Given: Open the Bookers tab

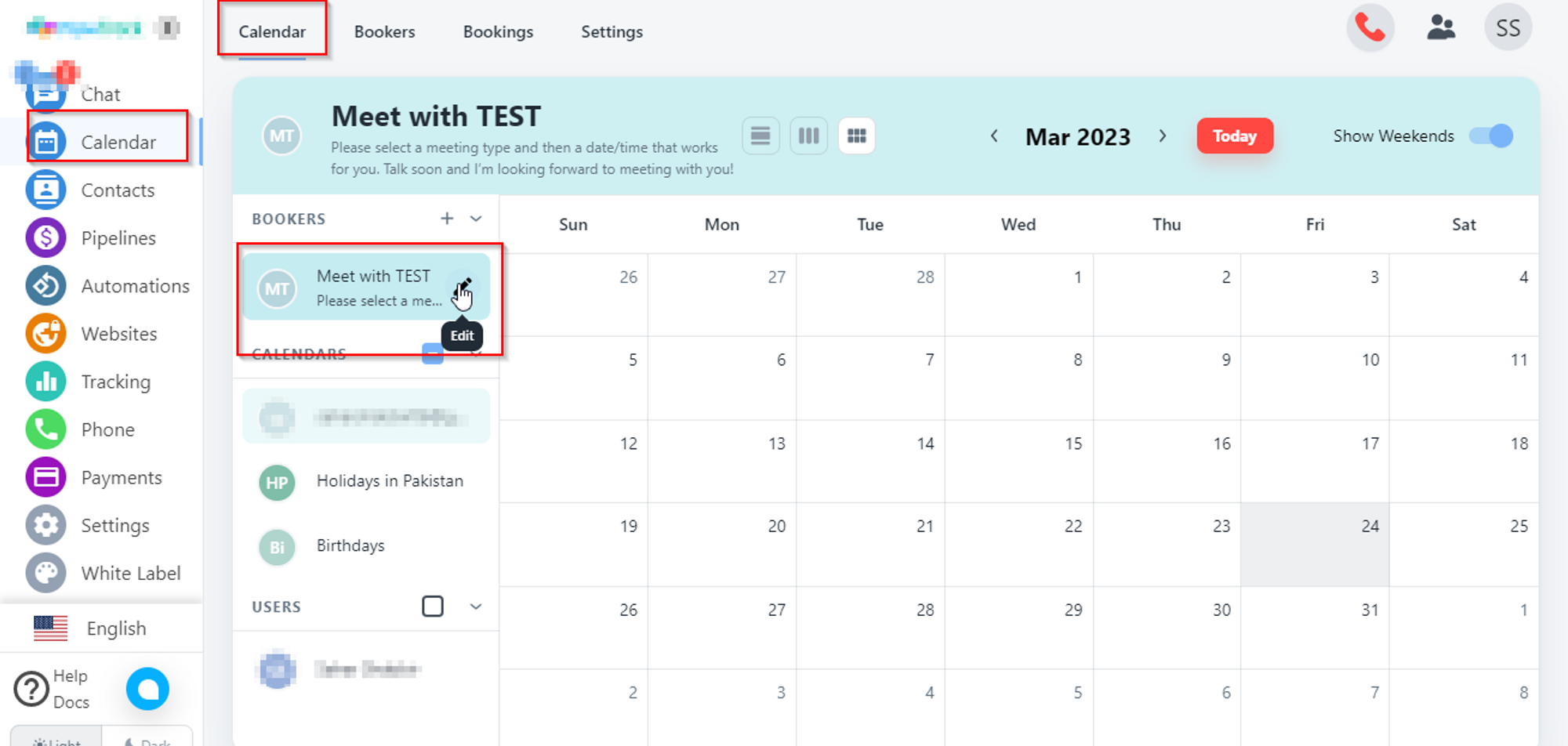Looking at the screenshot, I should (384, 32).
